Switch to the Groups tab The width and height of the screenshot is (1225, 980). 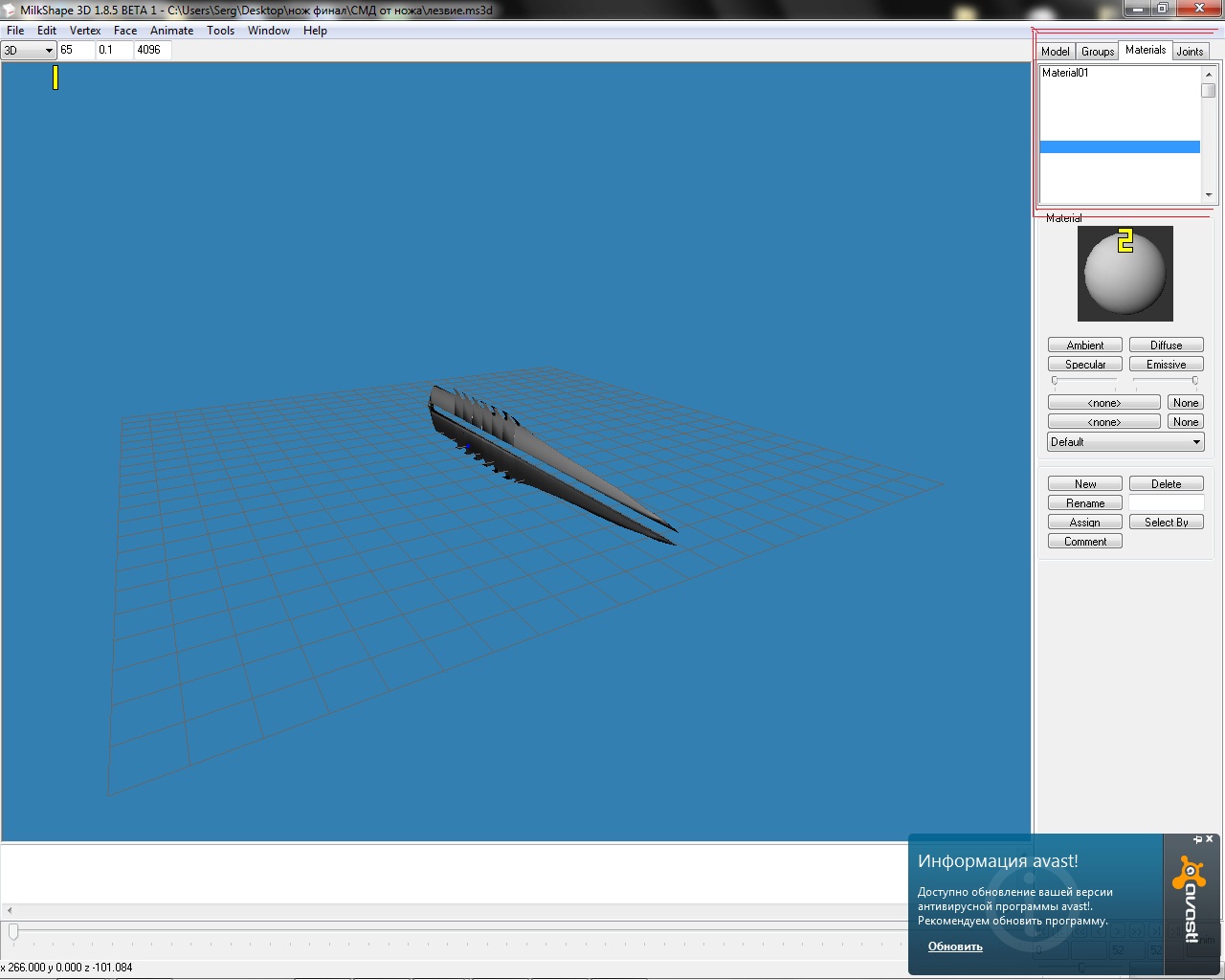1098,52
